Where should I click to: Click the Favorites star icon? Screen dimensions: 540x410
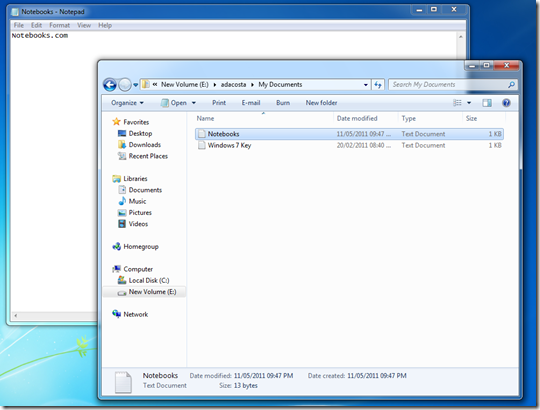[116, 122]
